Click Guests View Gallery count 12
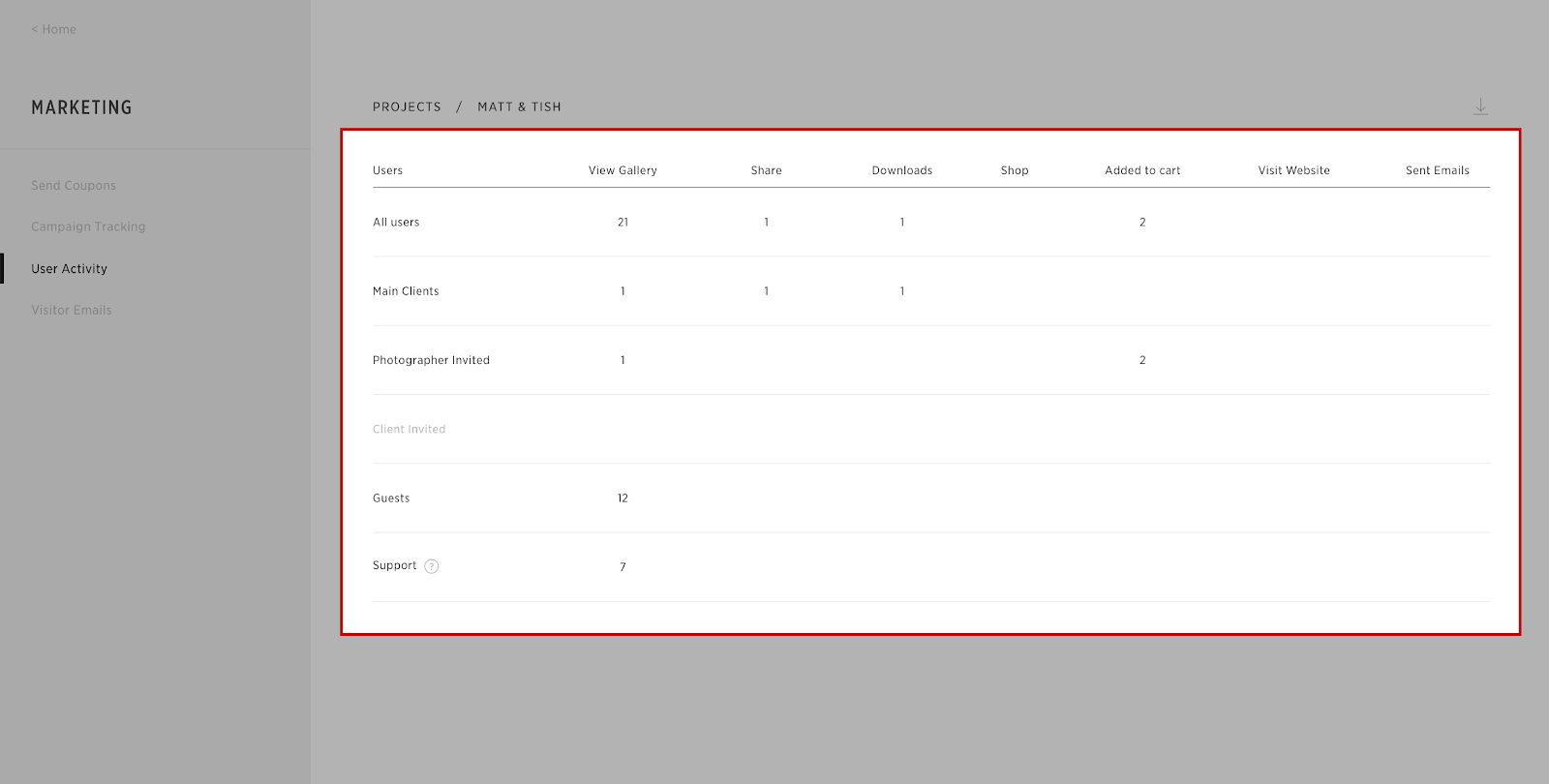 point(623,498)
